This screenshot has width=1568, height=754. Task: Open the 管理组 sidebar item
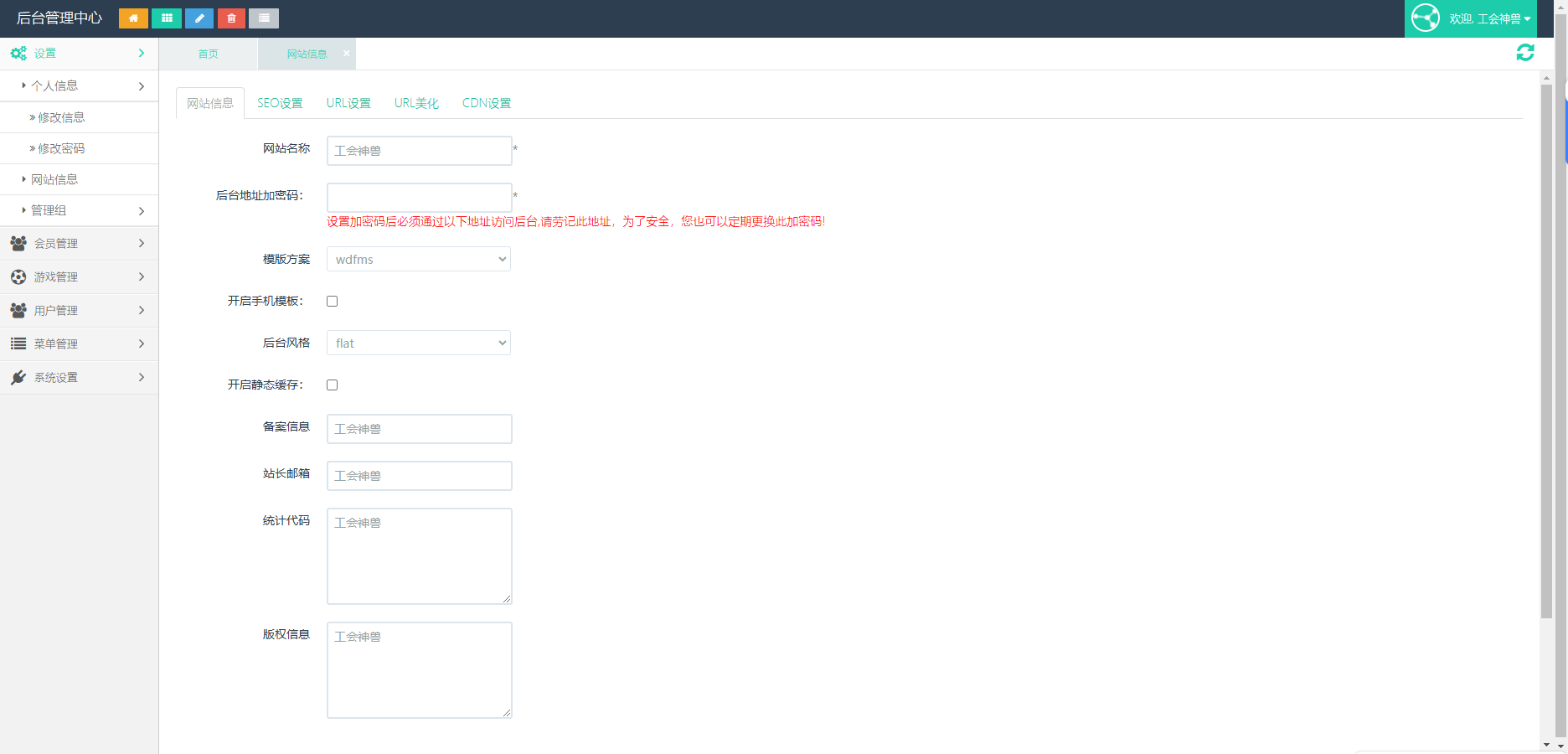79,210
